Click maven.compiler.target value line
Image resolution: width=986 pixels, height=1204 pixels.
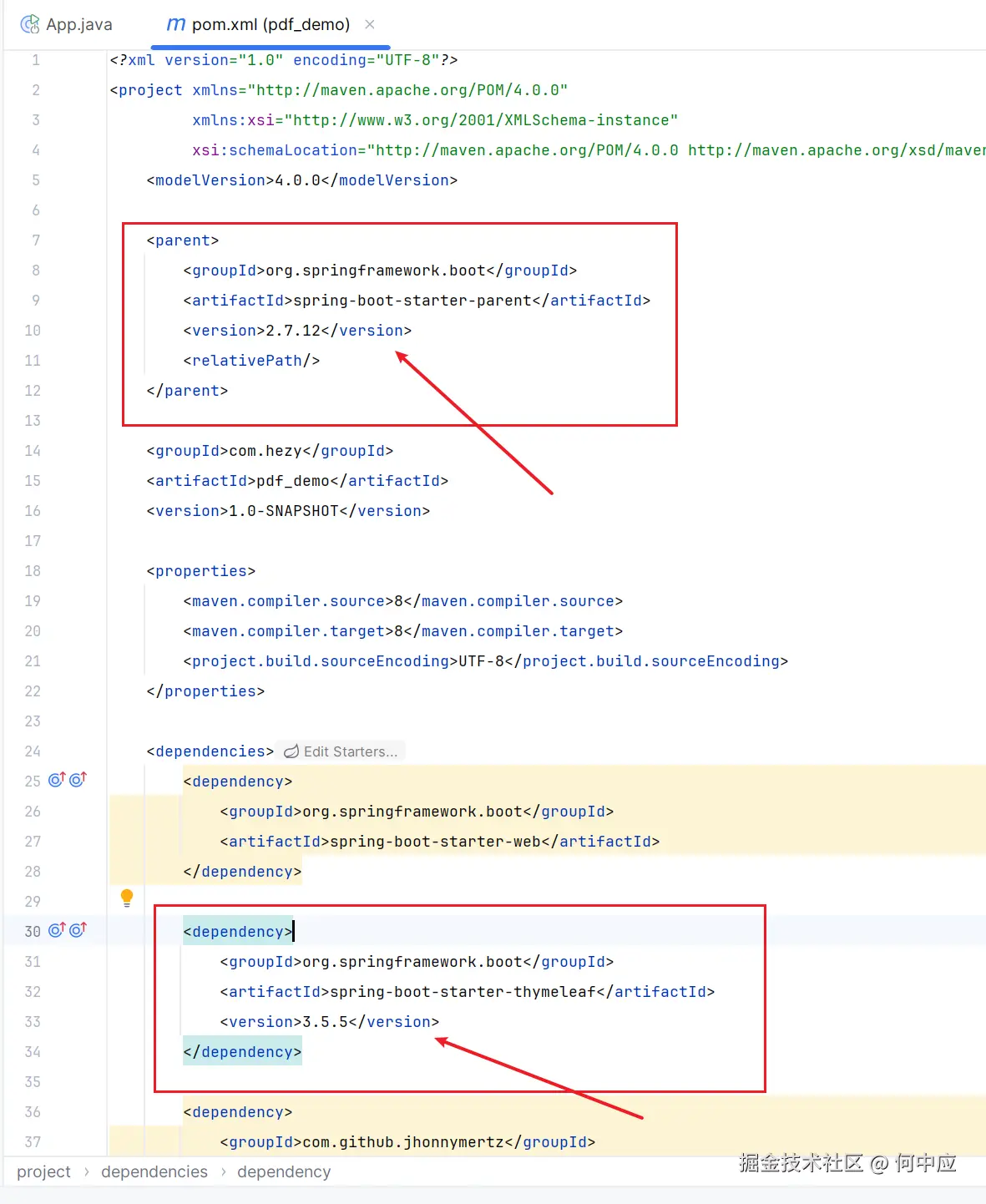point(403,631)
